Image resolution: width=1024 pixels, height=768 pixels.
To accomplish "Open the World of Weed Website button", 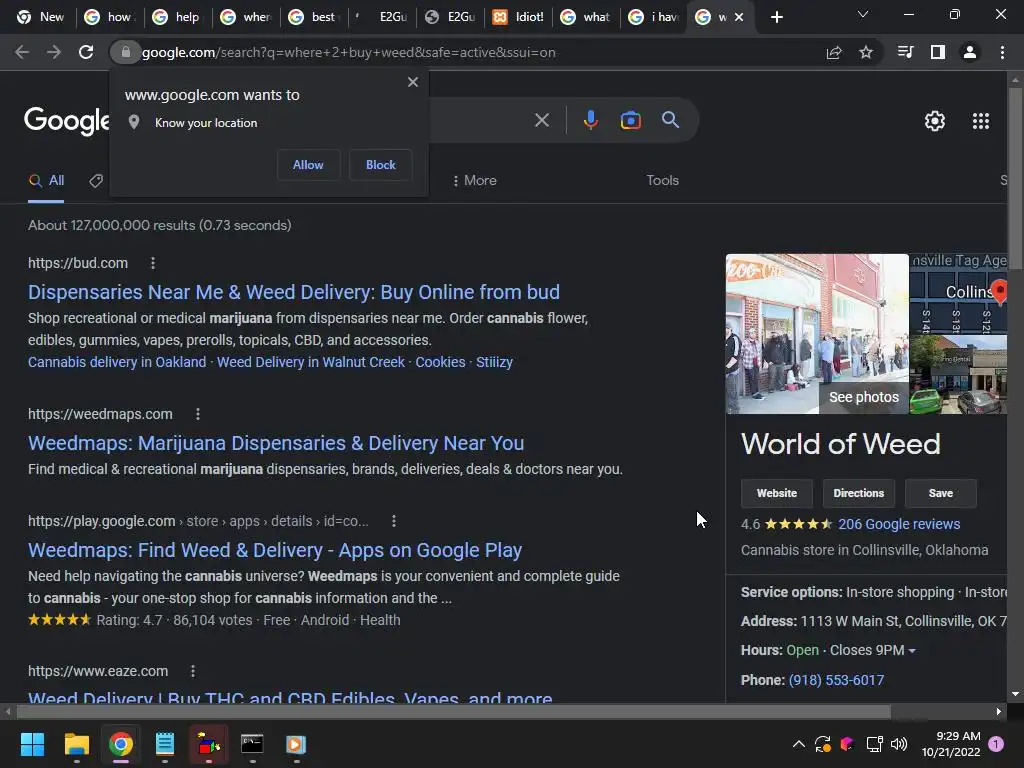I will pos(776,493).
